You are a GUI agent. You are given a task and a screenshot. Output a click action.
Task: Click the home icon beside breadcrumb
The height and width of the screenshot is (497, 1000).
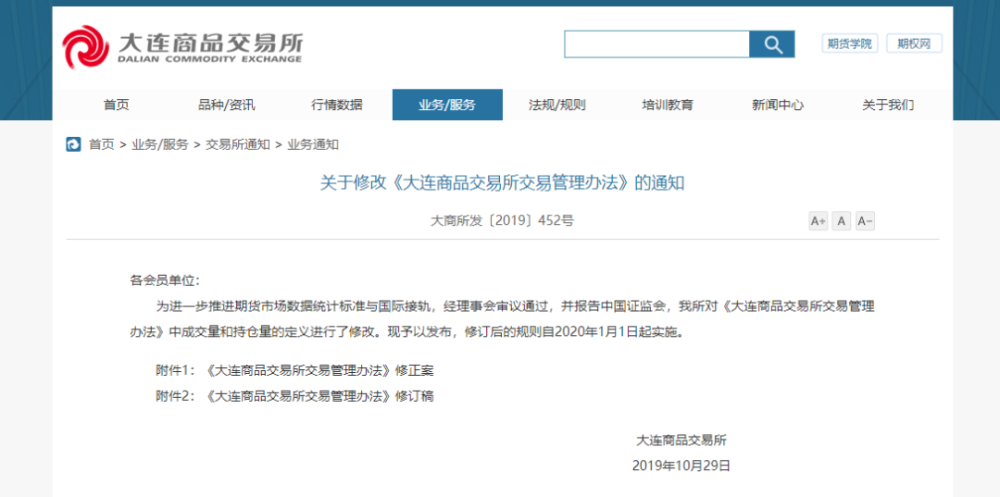[73, 145]
